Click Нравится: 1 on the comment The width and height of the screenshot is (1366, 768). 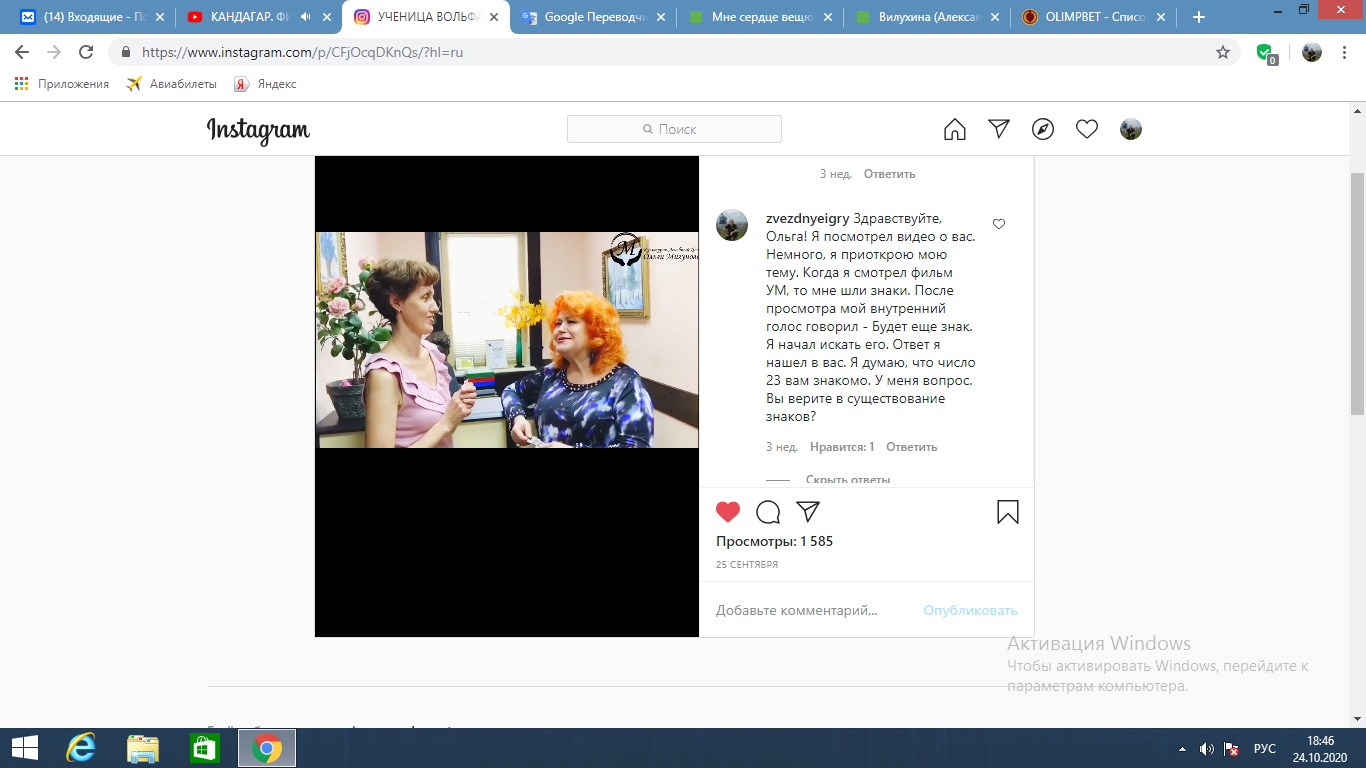(x=842, y=447)
